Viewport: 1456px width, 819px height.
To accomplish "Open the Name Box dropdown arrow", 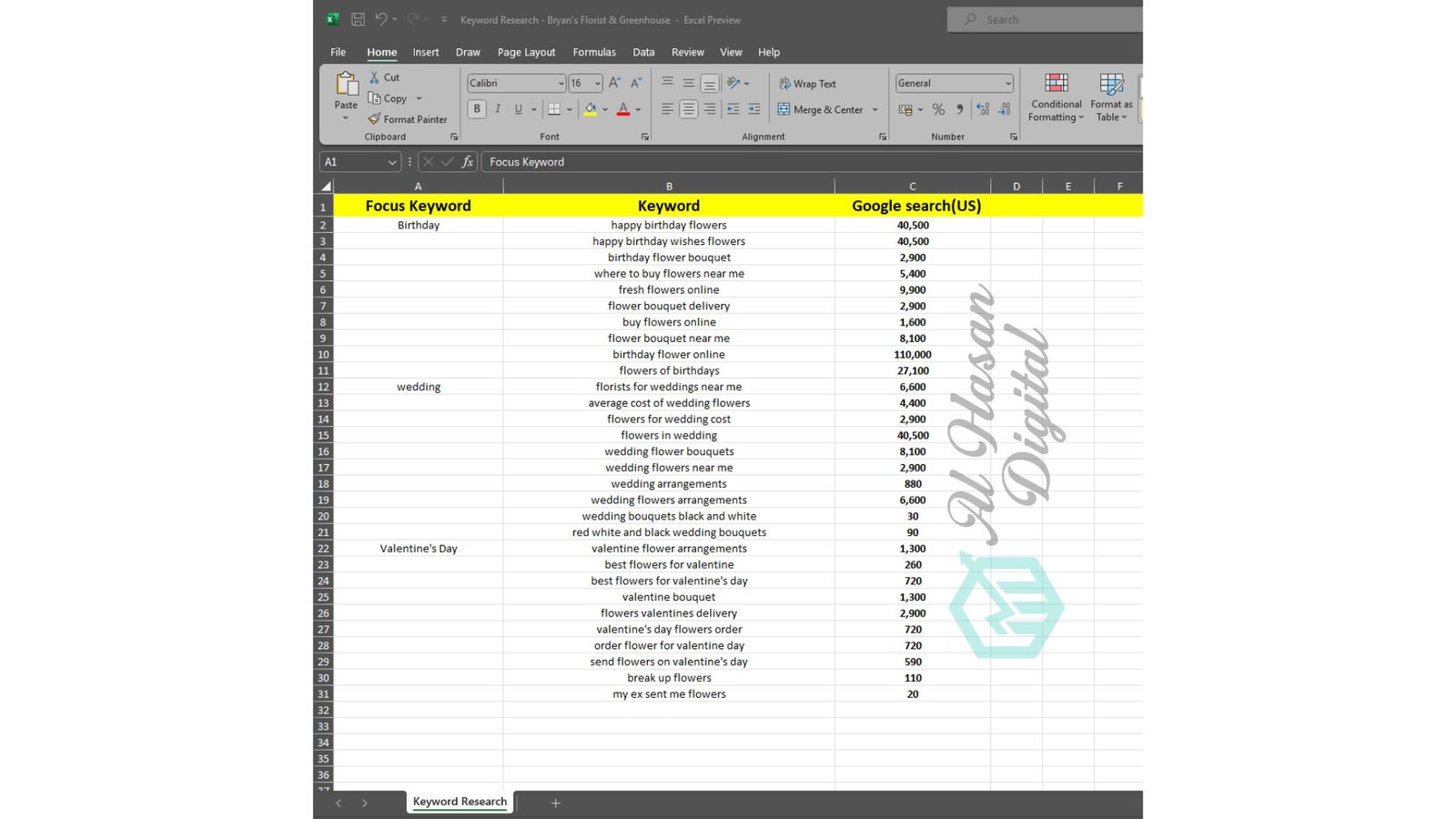I will click(392, 162).
